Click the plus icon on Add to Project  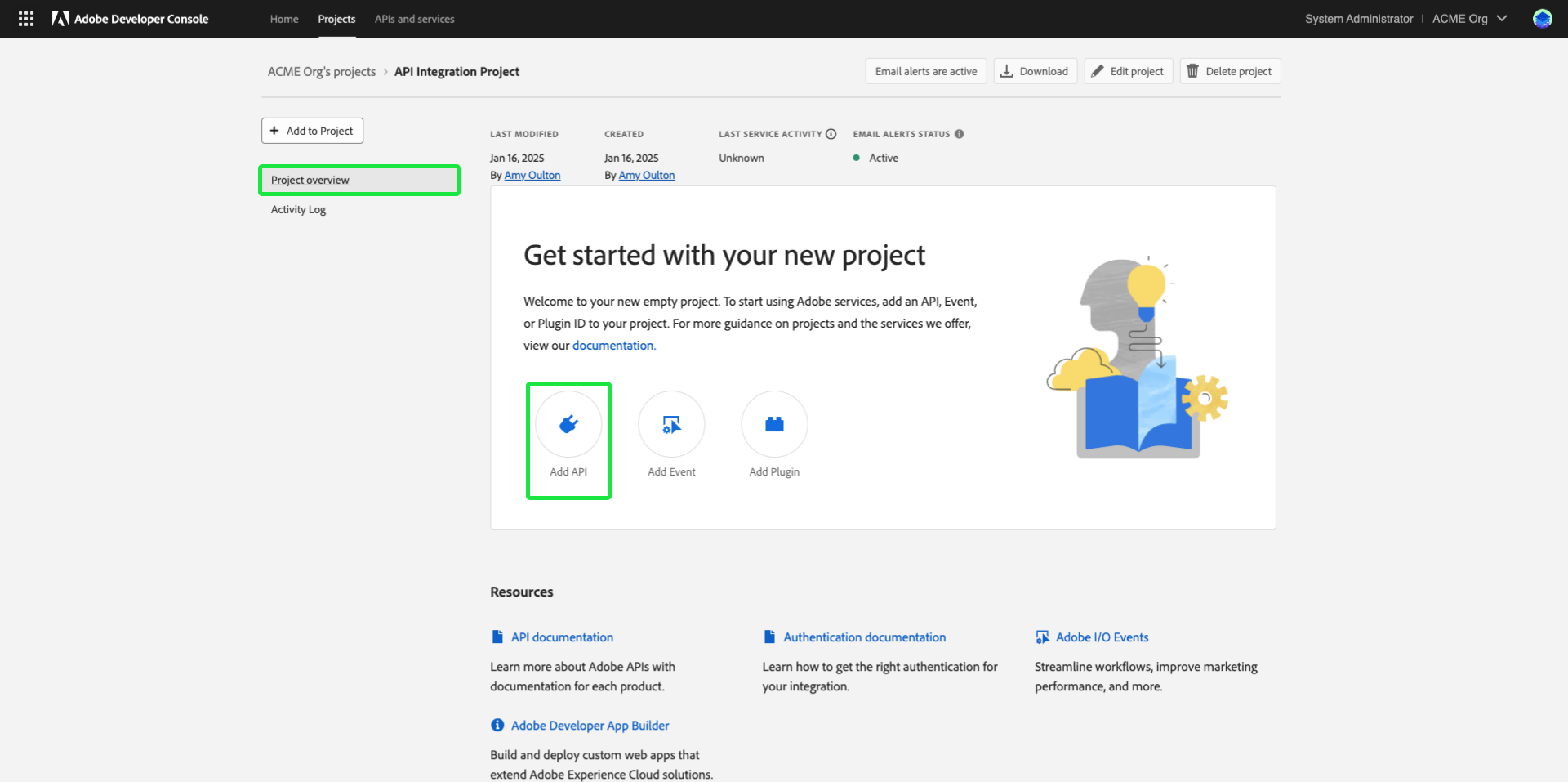(274, 131)
